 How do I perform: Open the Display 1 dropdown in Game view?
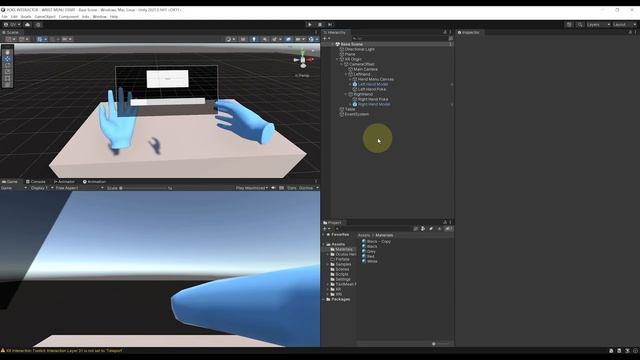[42, 188]
